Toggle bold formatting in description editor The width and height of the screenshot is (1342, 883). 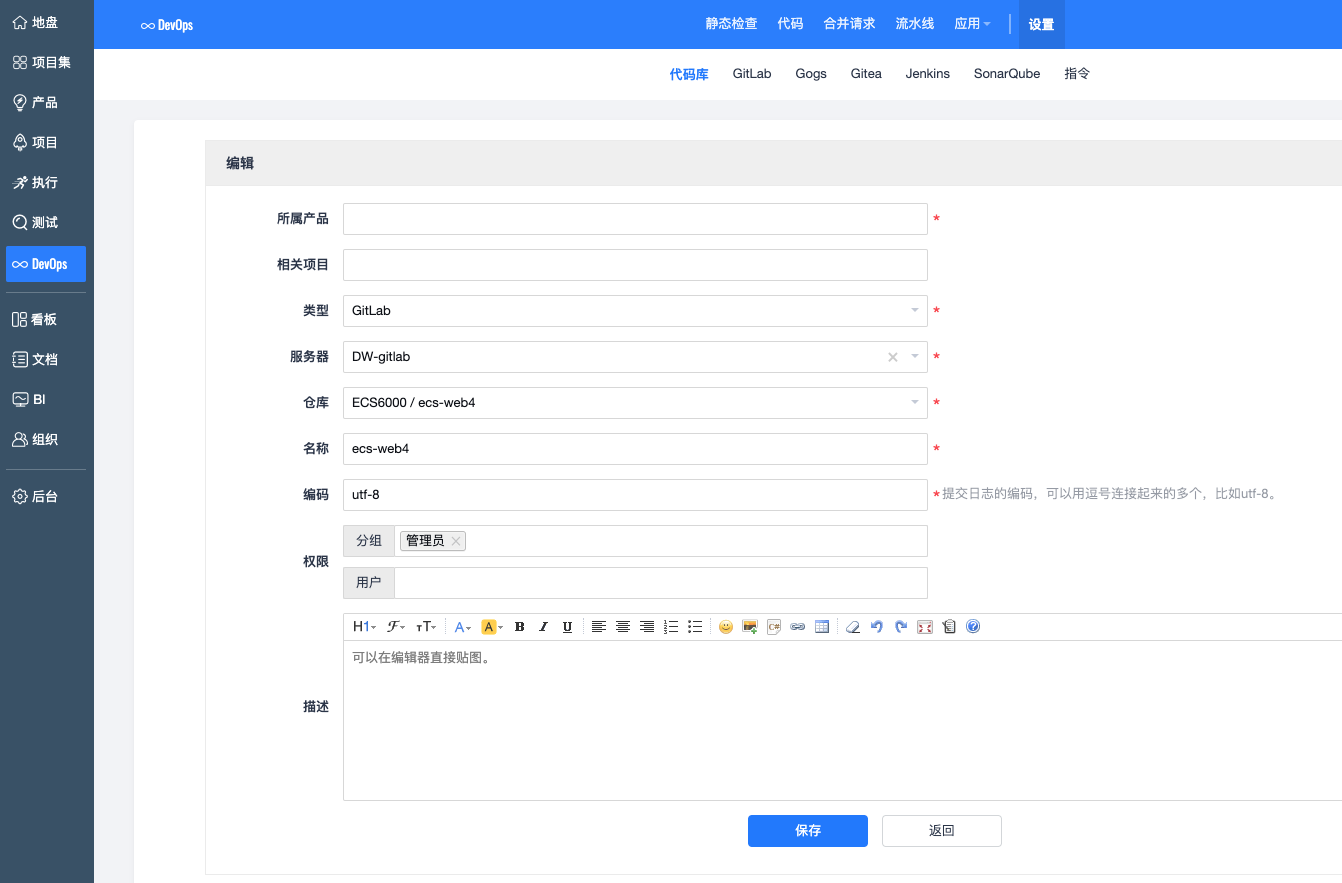(x=519, y=627)
